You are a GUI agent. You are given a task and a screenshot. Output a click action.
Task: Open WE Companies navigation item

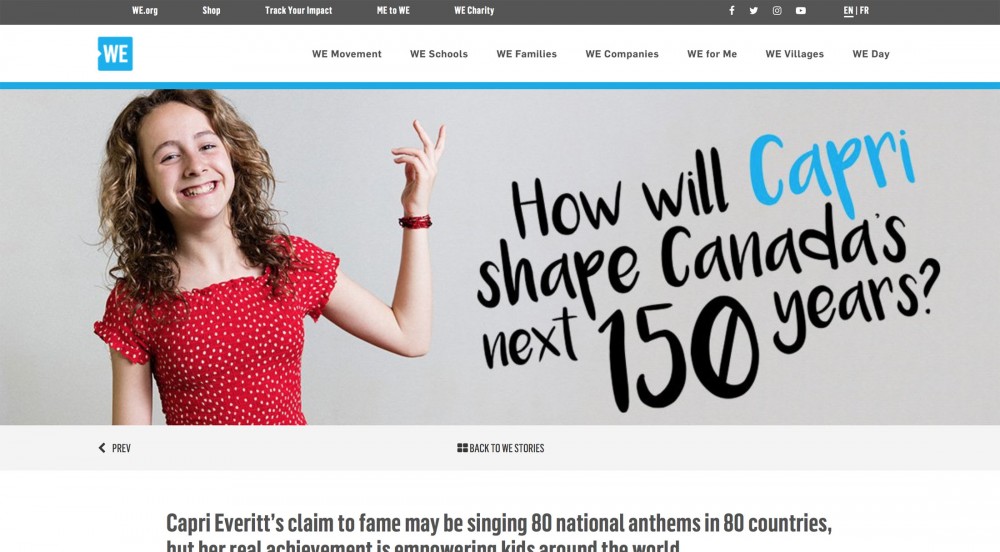[x=622, y=54]
